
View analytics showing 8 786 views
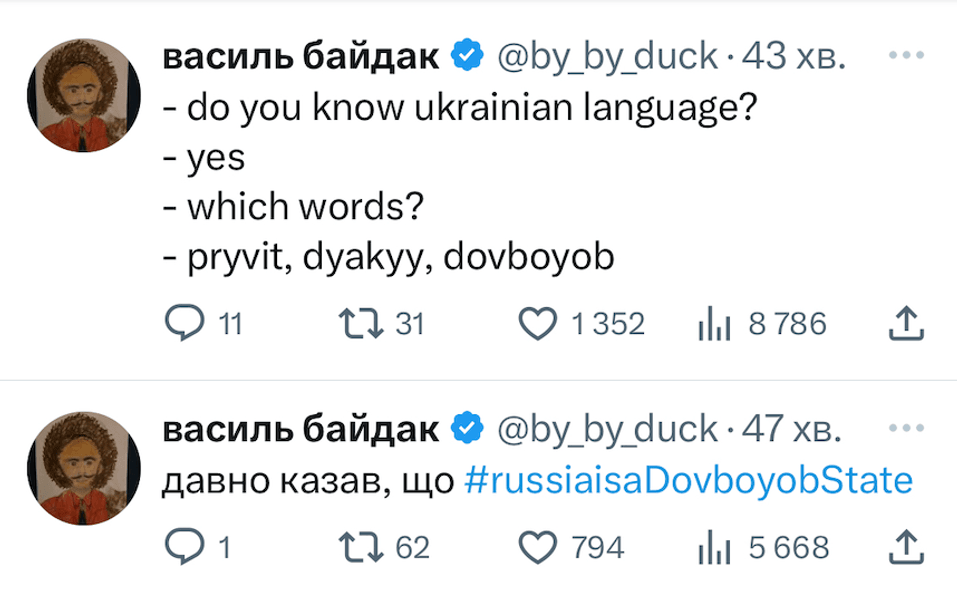click(710, 323)
